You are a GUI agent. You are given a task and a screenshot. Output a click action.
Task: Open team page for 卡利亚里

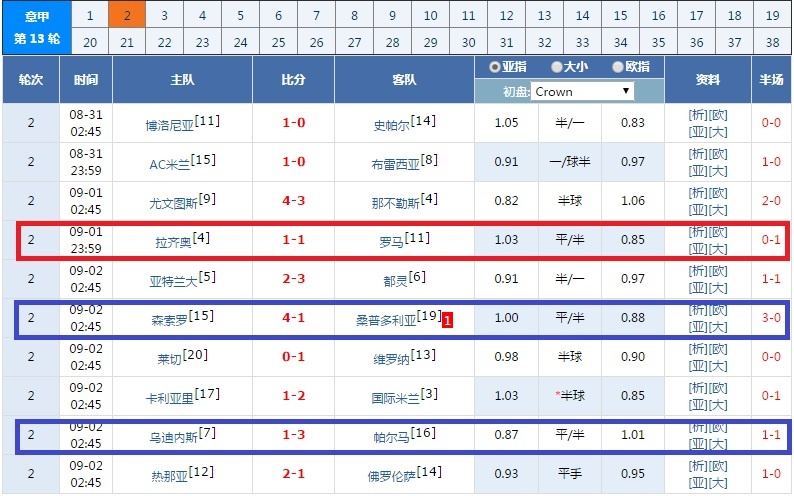click(x=170, y=398)
